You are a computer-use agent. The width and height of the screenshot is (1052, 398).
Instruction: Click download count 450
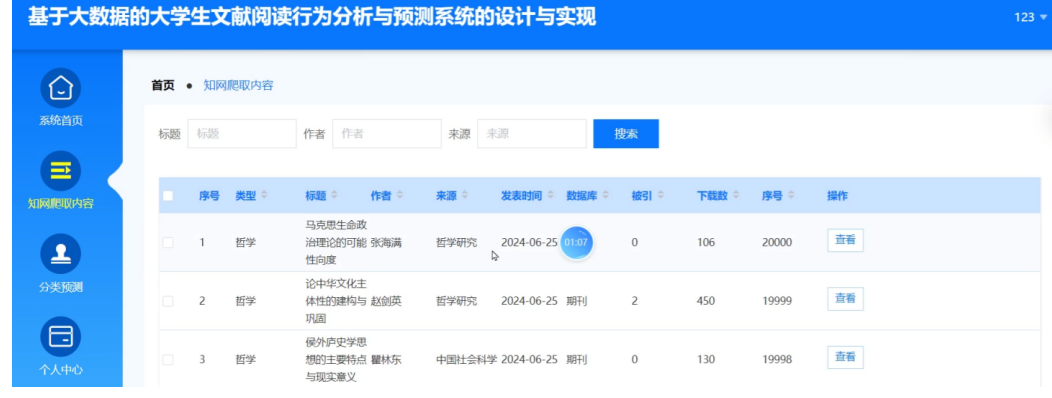[706, 301]
